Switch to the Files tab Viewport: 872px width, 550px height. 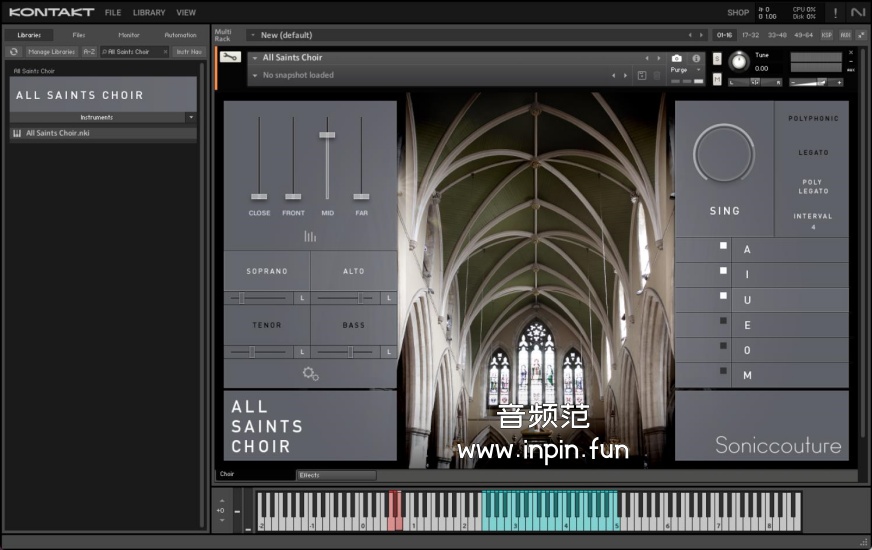click(79, 35)
